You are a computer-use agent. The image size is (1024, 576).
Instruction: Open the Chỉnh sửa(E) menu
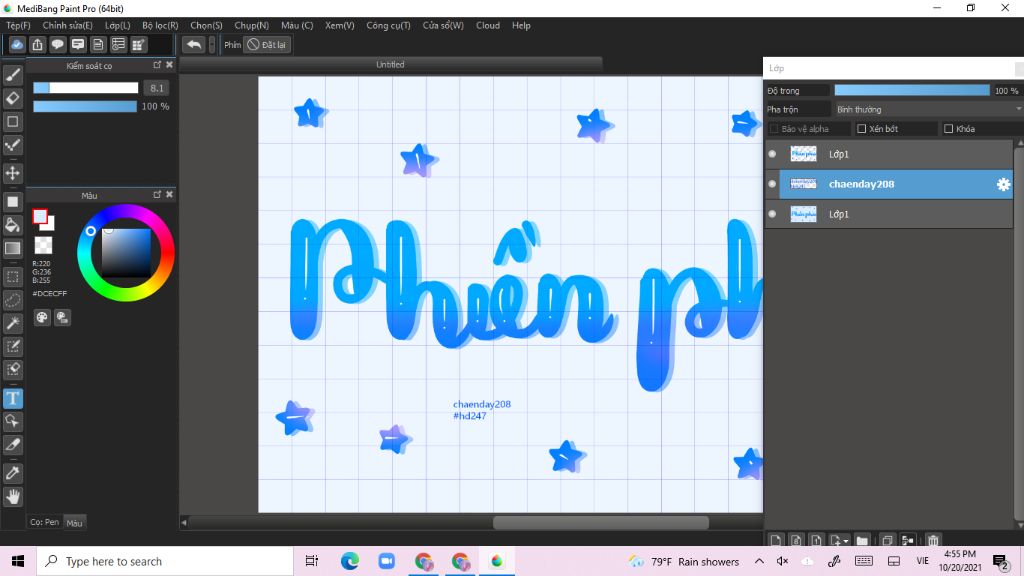(x=67, y=25)
